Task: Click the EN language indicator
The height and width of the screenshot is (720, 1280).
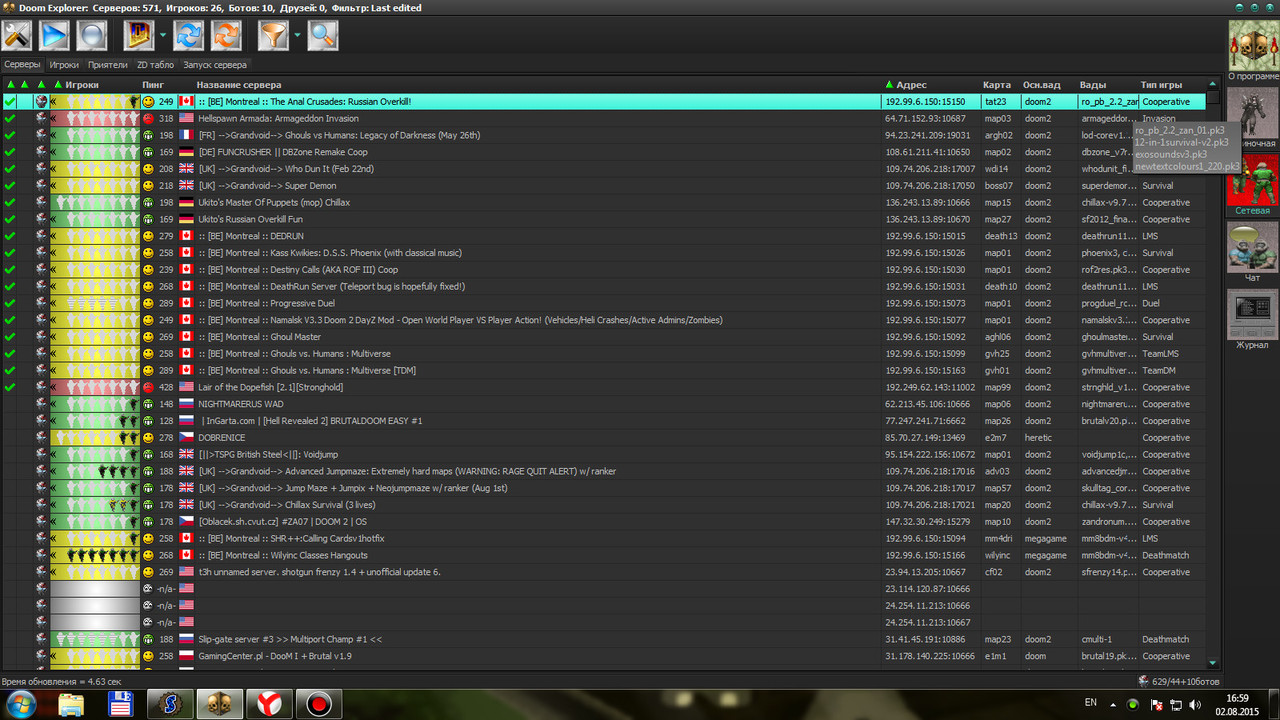Action: (1091, 703)
